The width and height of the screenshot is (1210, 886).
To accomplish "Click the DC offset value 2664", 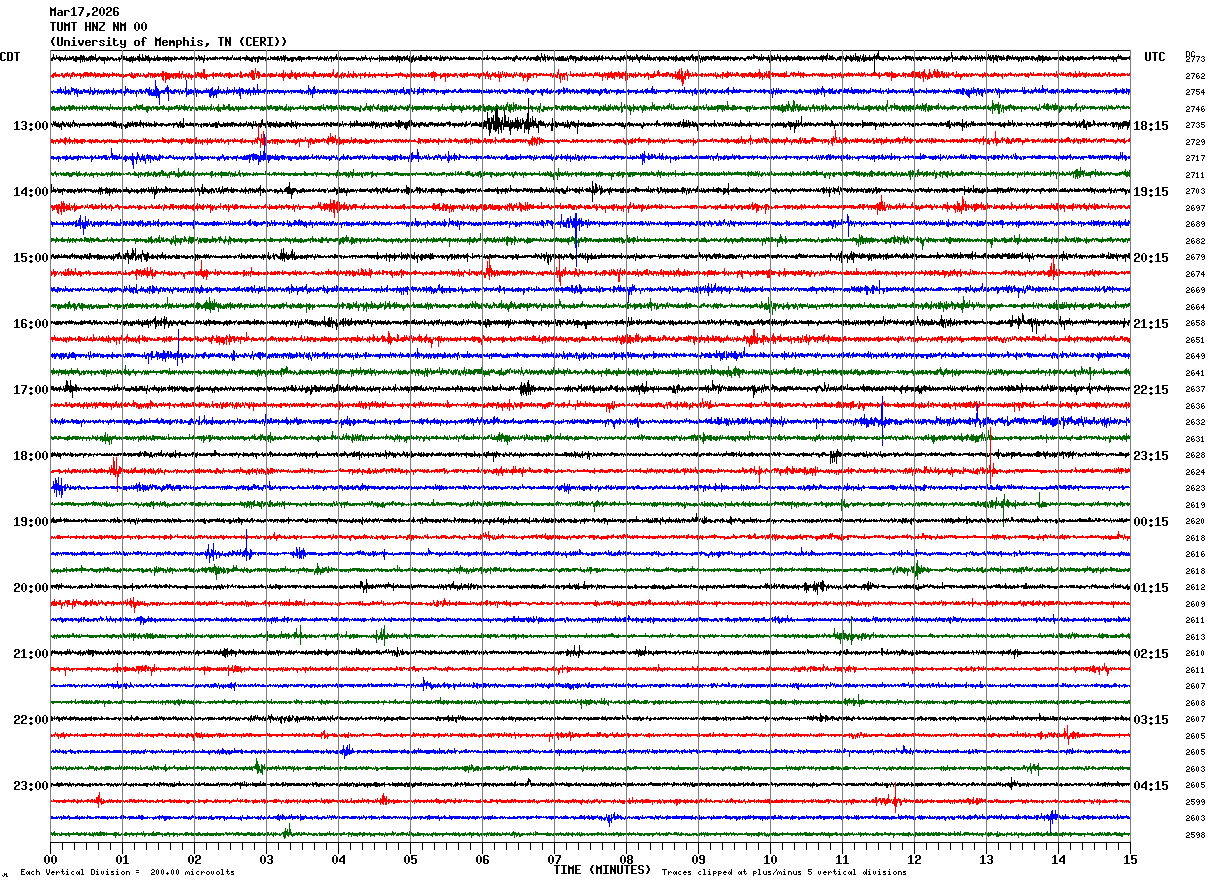I will tap(1195, 307).
